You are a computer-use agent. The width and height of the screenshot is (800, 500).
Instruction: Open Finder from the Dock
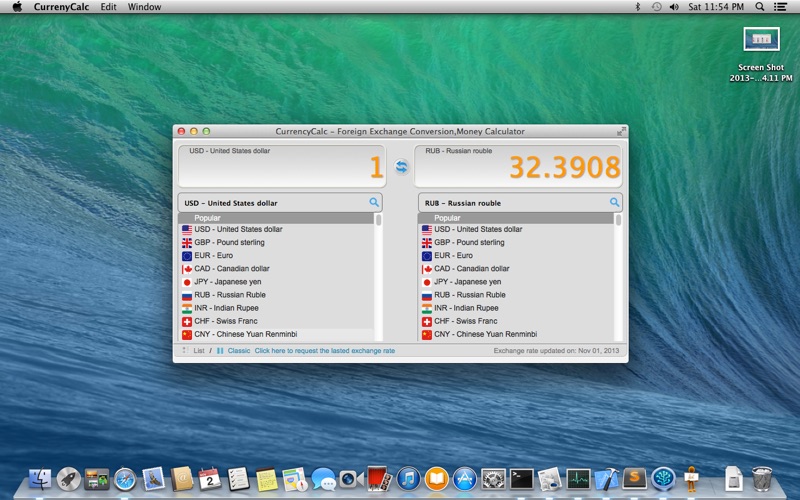(x=40, y=479)
